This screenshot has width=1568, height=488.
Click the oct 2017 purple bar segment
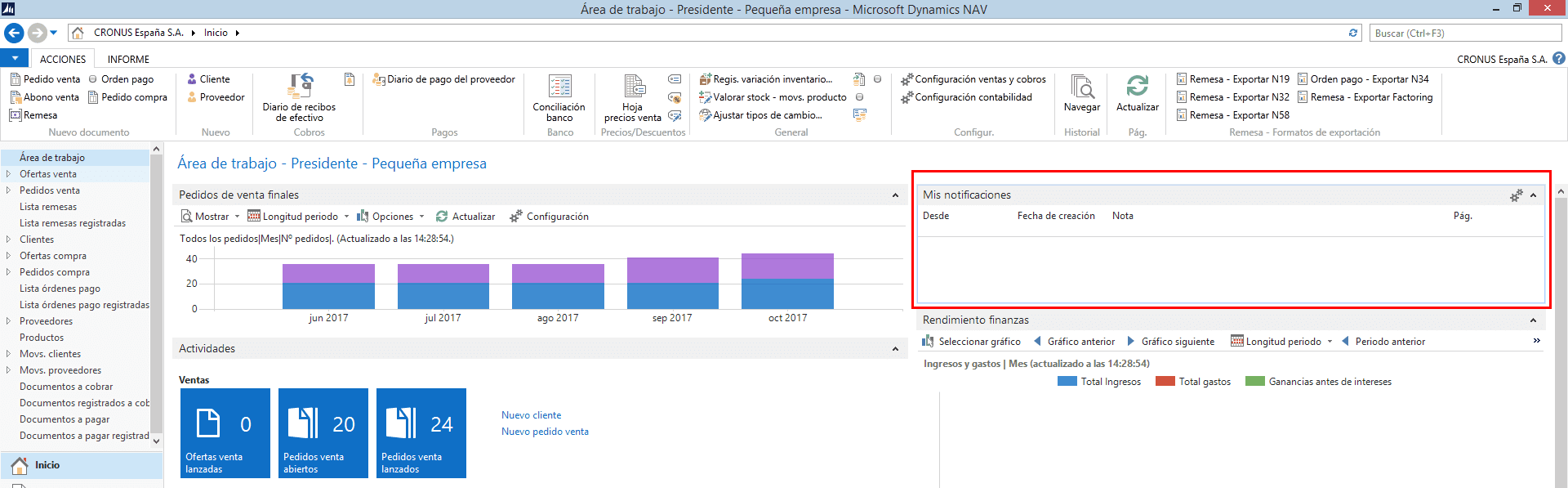787,266
